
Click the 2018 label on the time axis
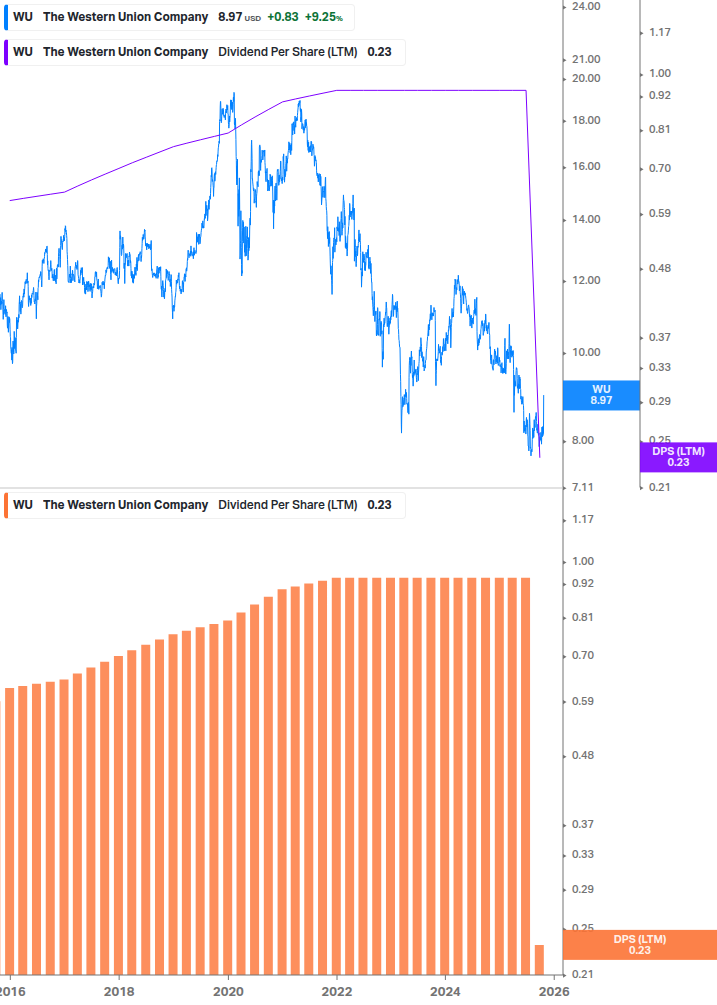tap(118, 991)
